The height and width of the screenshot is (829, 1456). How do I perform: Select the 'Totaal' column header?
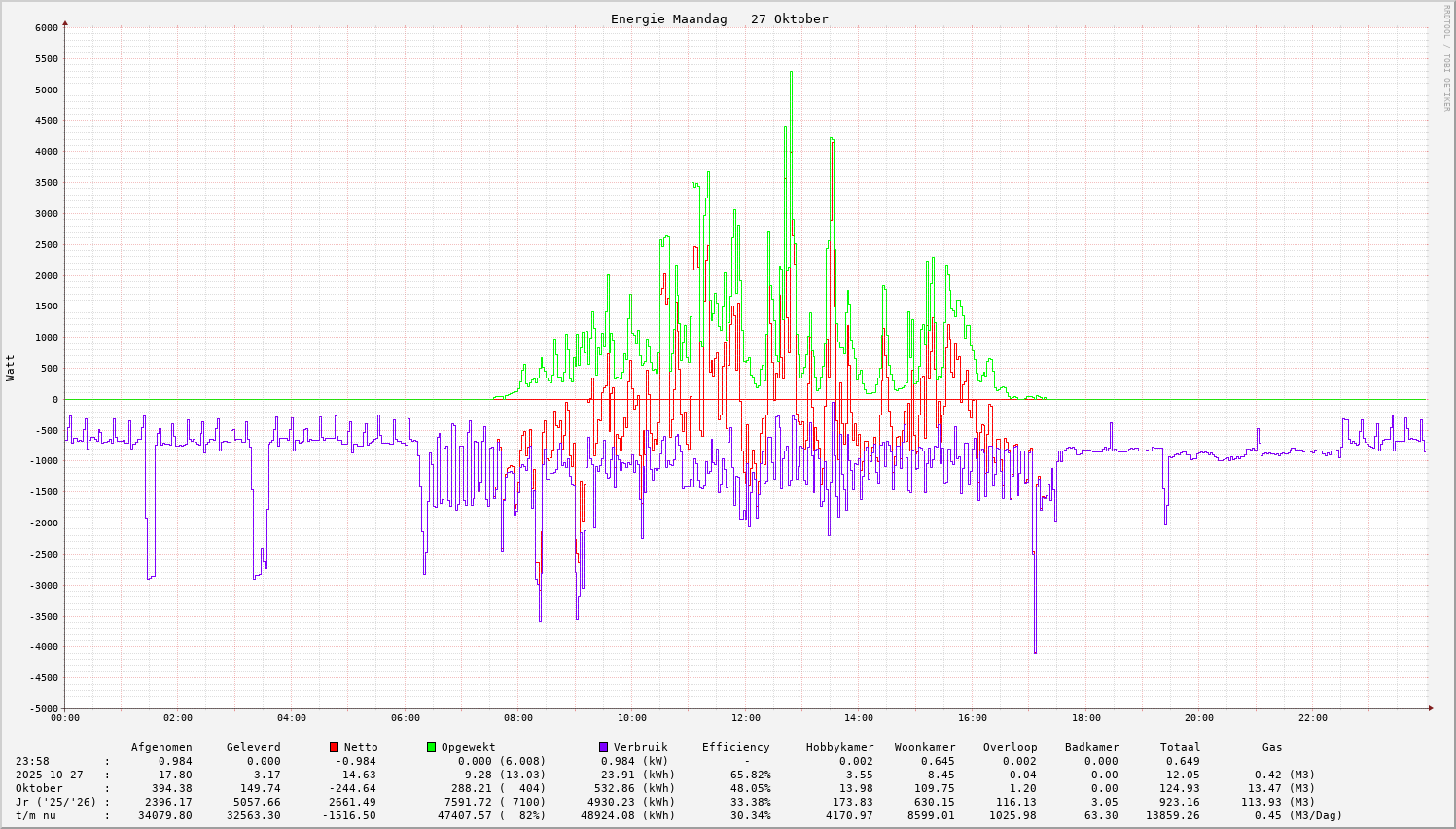[1180, 747]
